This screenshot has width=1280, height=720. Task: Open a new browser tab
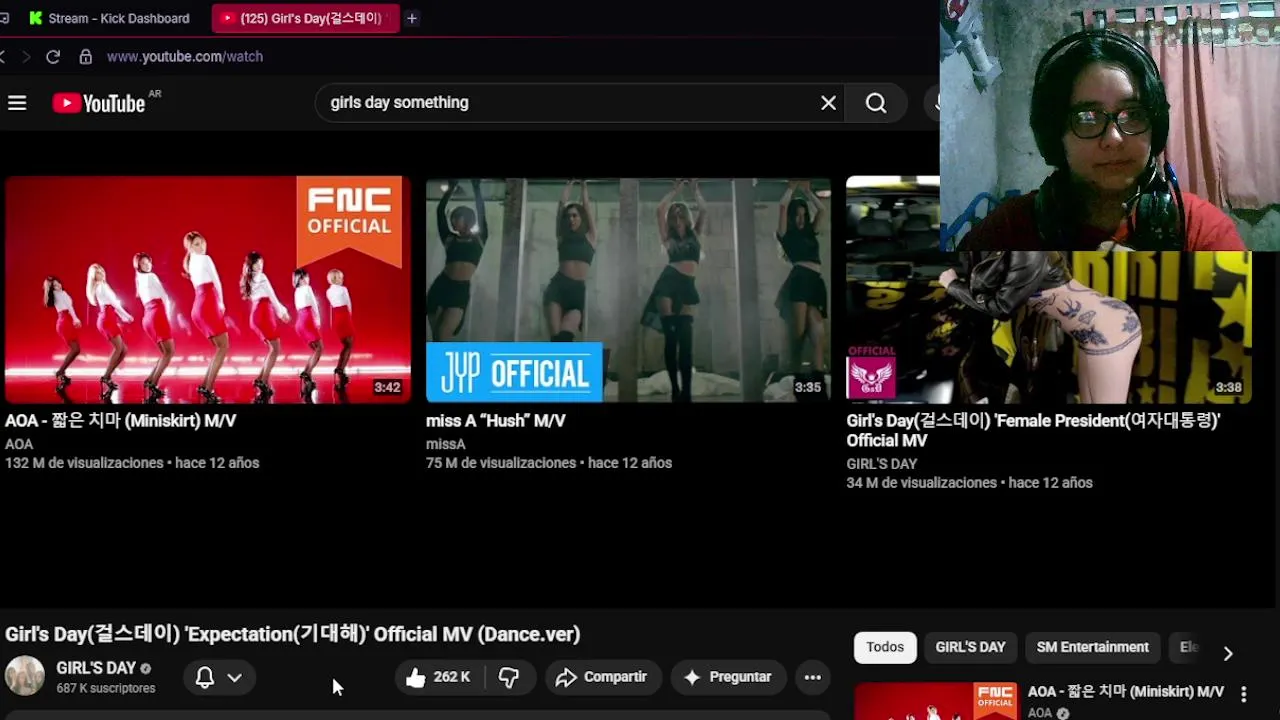[411, 18]
